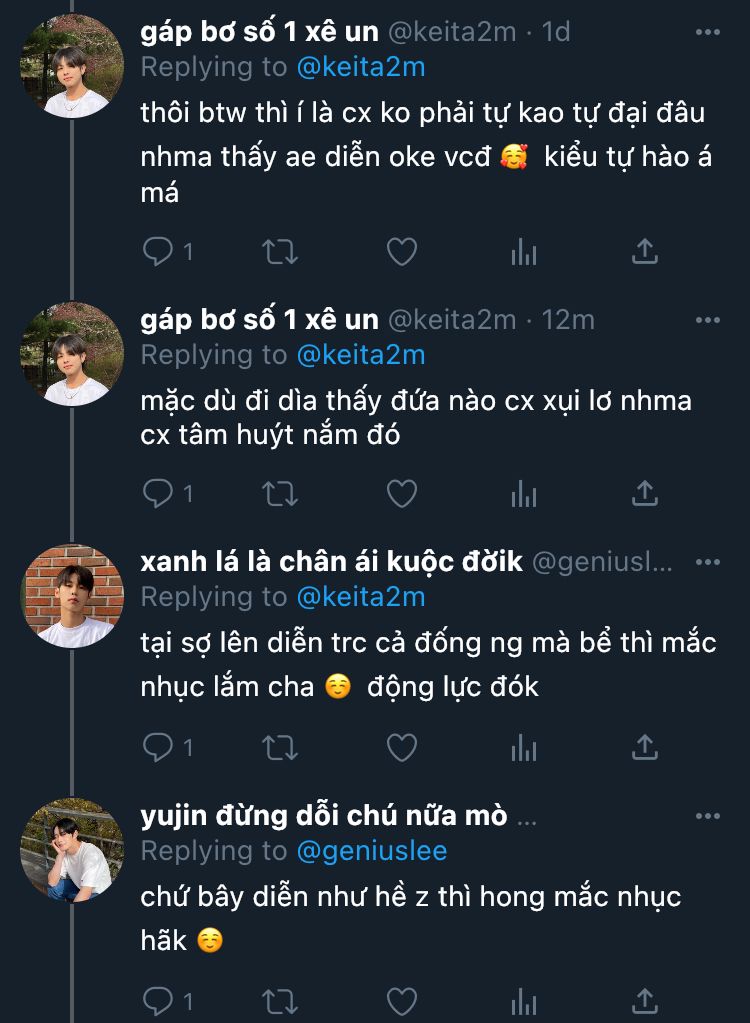Share the 'thôi btw' tweet
The image size is (750, 1023).
point(645,252)
